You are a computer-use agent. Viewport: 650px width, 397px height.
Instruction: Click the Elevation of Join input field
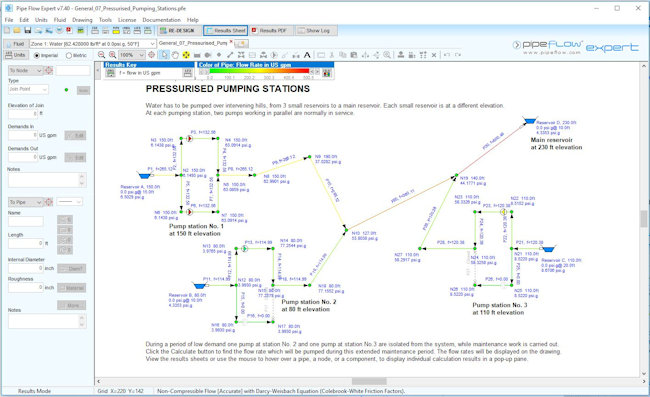click(23, 114)
